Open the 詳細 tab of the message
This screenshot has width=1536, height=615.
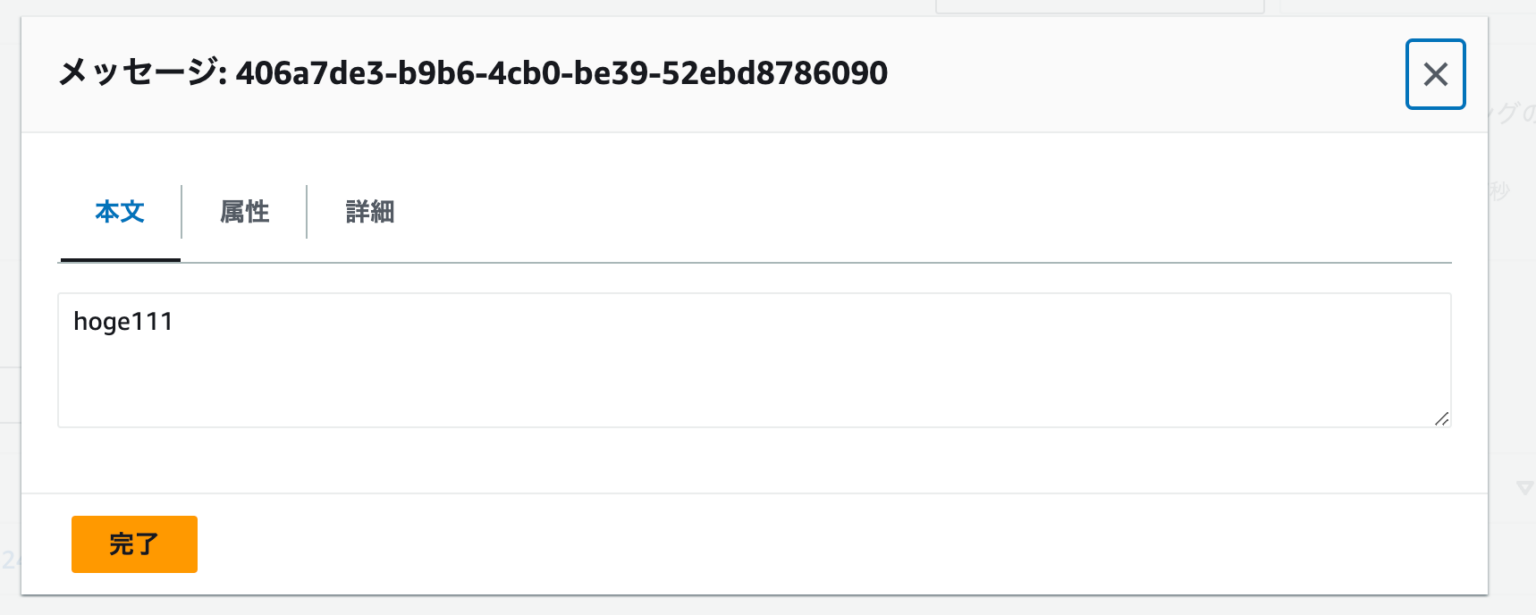[369, 212]
